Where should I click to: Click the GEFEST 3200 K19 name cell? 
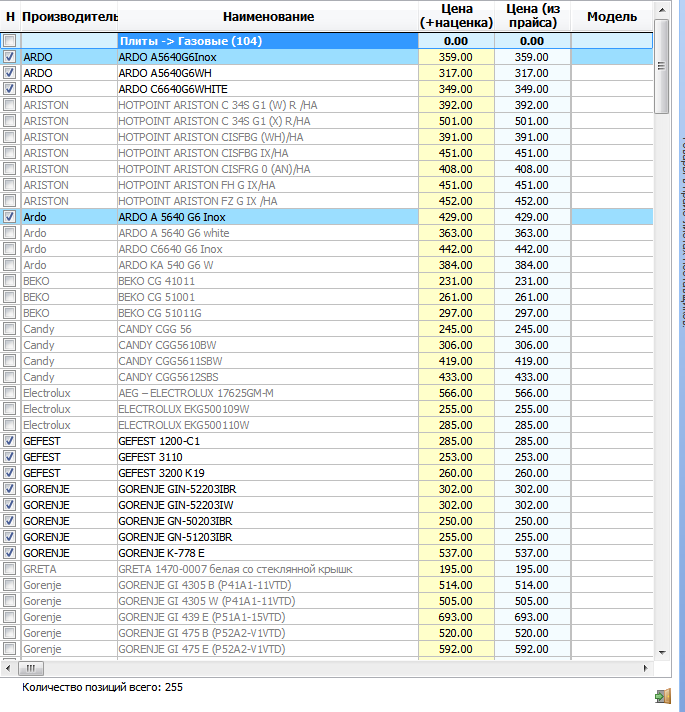(268, 473)
